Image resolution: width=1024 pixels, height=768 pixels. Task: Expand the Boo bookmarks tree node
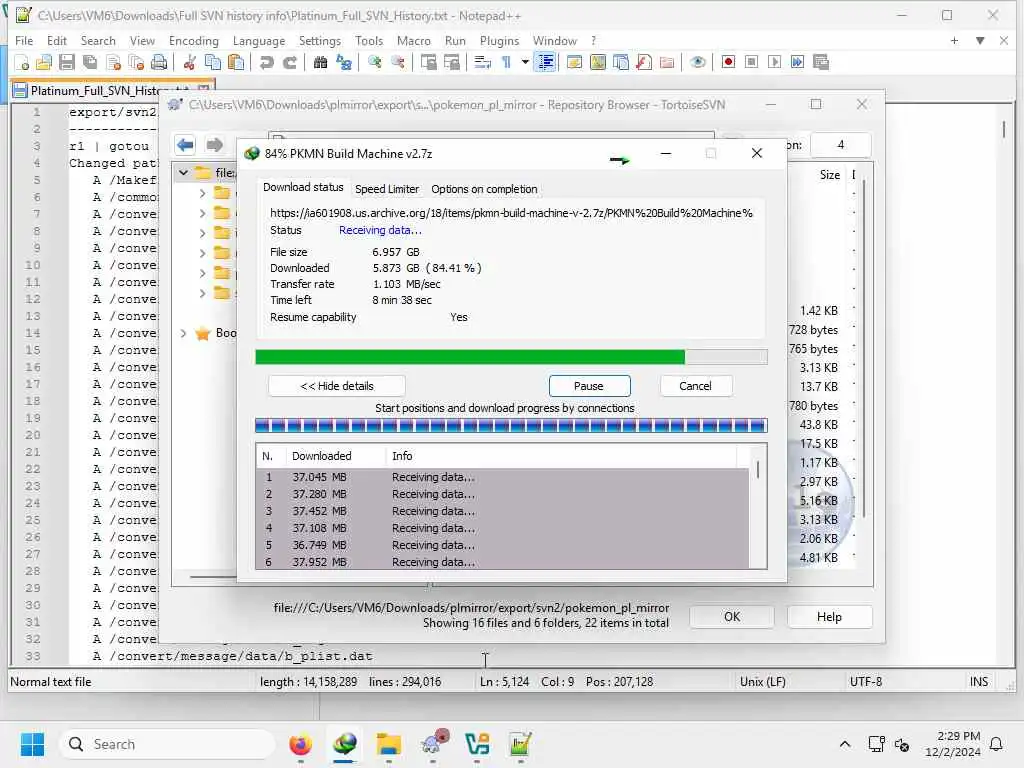184,334
